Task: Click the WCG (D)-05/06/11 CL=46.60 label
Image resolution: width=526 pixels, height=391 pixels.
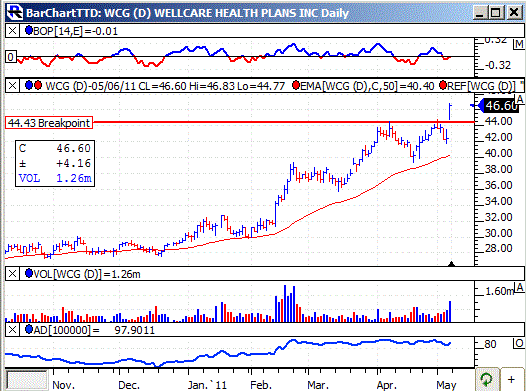Action: (x=116, y=86)
